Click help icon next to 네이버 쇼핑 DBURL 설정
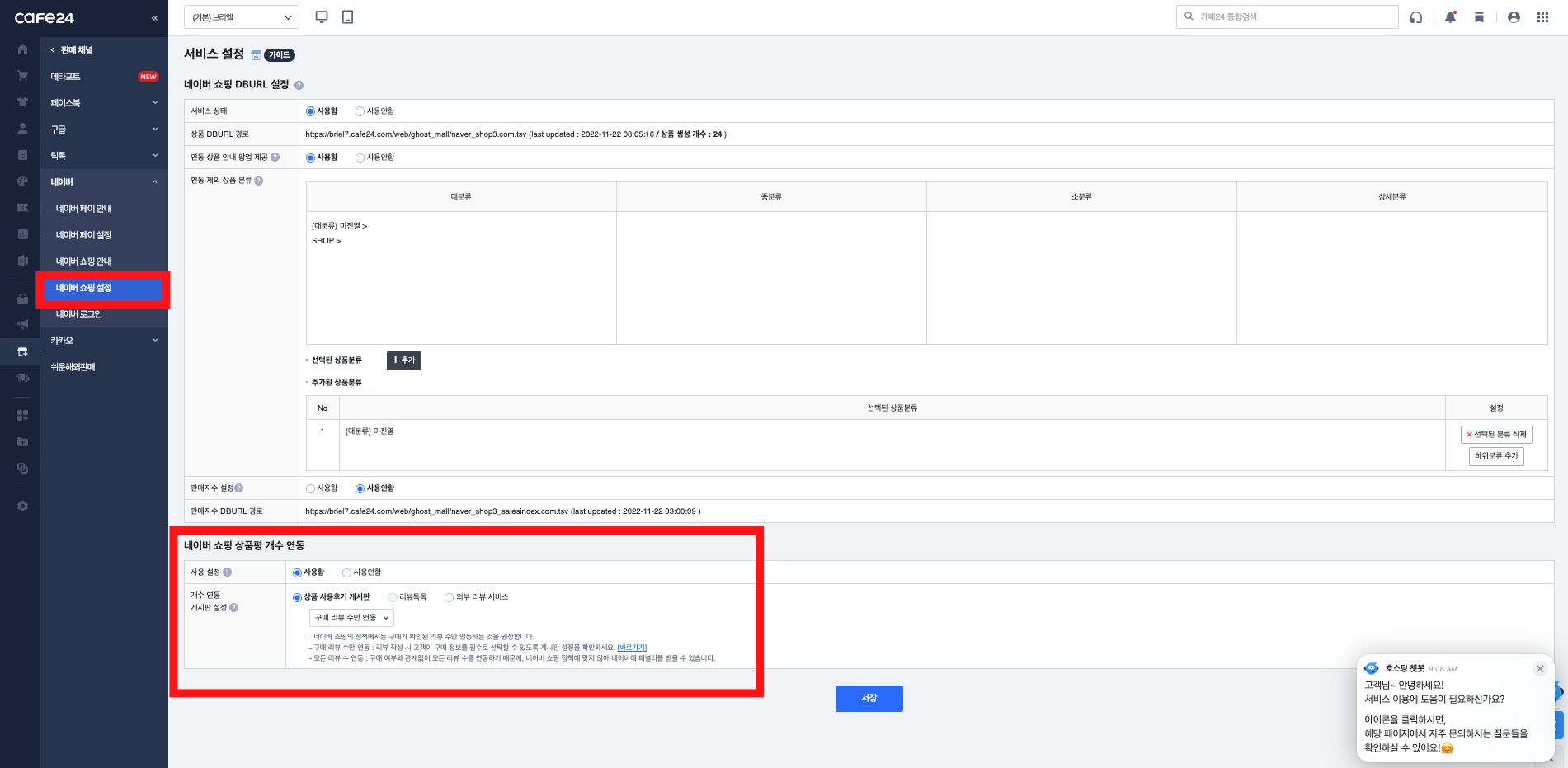1568x768 pixels. click(299, 85)
